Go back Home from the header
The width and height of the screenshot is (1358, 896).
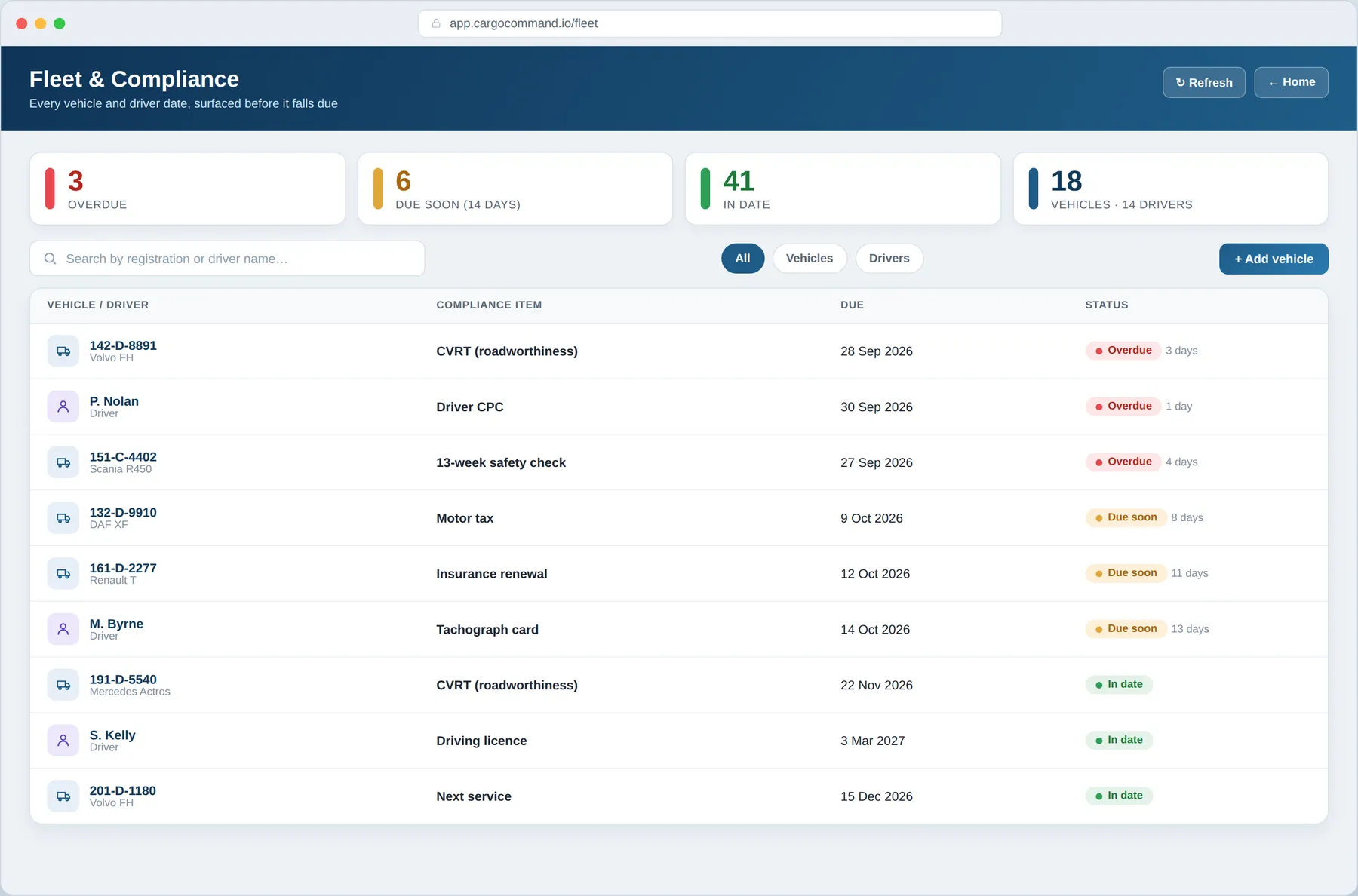click(1292, 82)
